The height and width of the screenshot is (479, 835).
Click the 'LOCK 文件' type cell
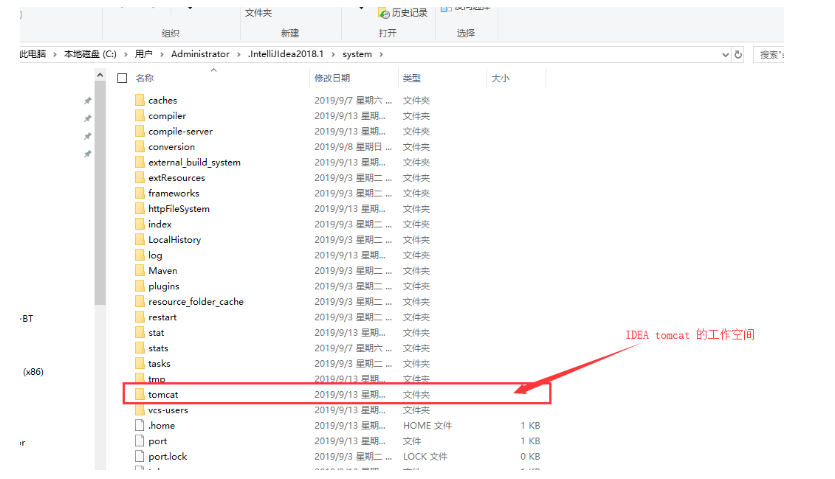(x=425, y=456)
